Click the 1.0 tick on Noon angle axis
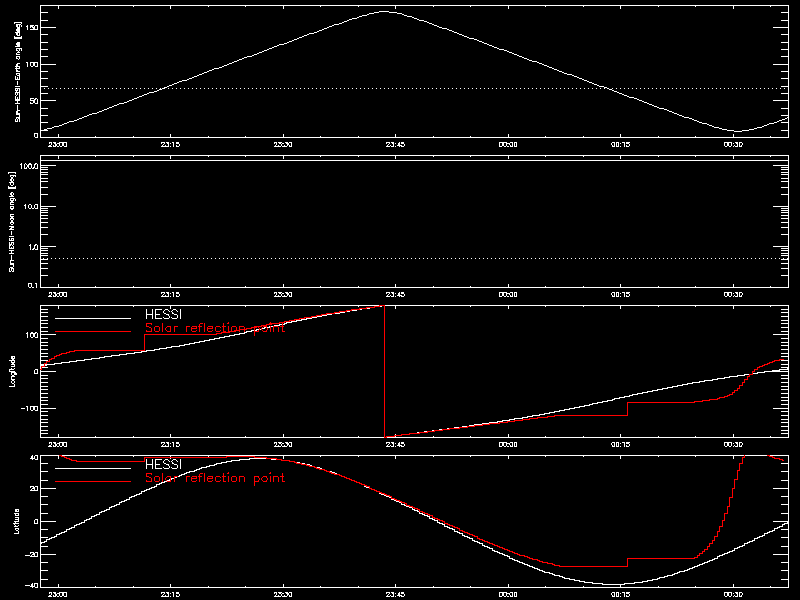The width and height of the screenshot is (800, 600). [33, 247]
